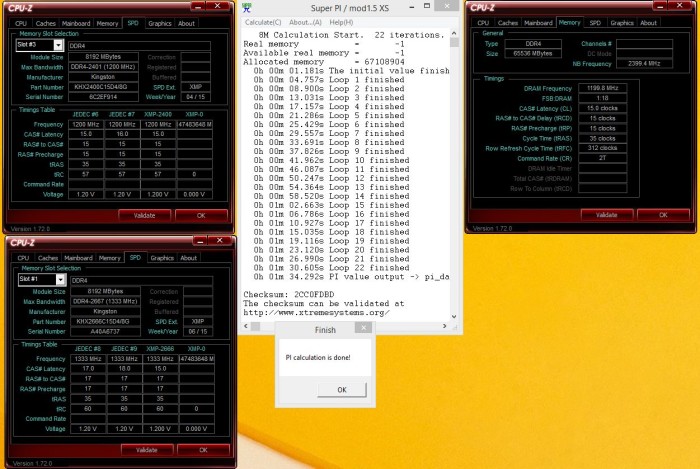Open Mainboard tab in bottom-left CPU-Z window
The image size is (700, 469).
click(78, 258)
